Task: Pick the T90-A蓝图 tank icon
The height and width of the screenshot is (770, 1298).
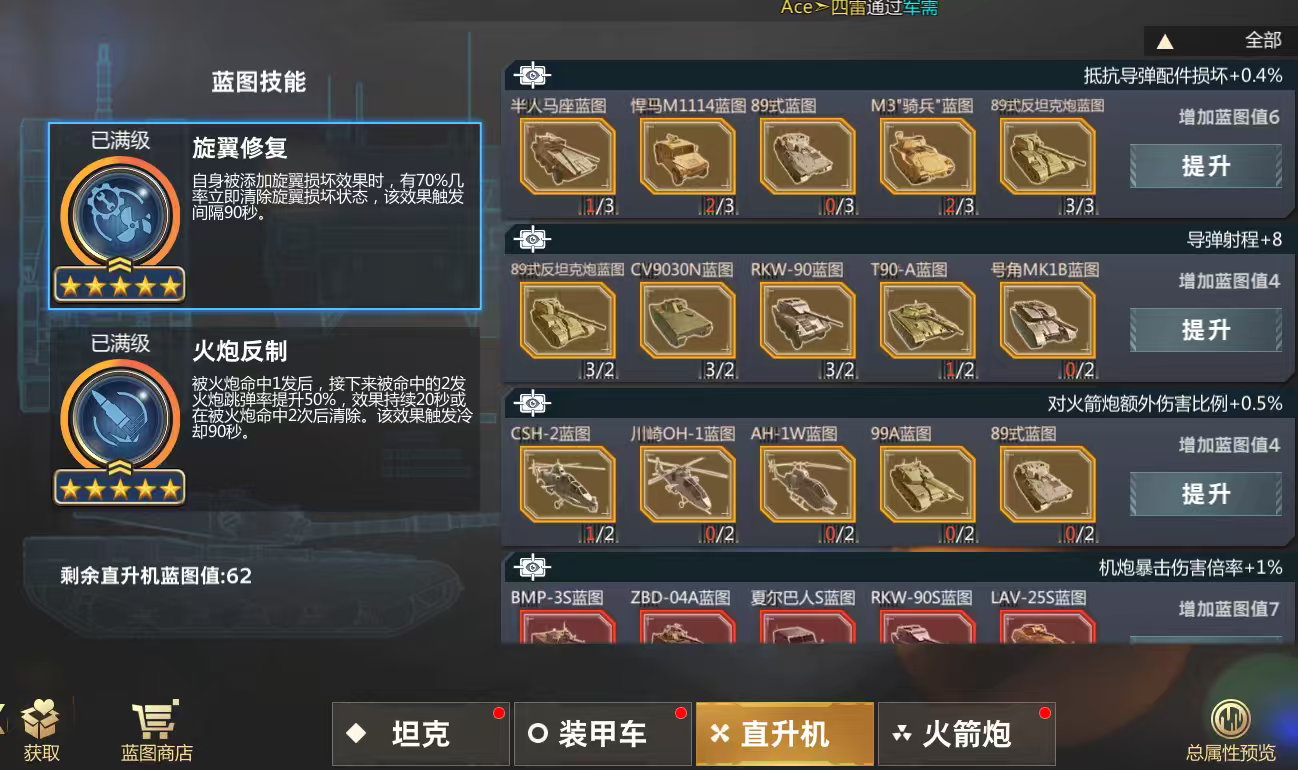Action: click(x=927, y=320)
